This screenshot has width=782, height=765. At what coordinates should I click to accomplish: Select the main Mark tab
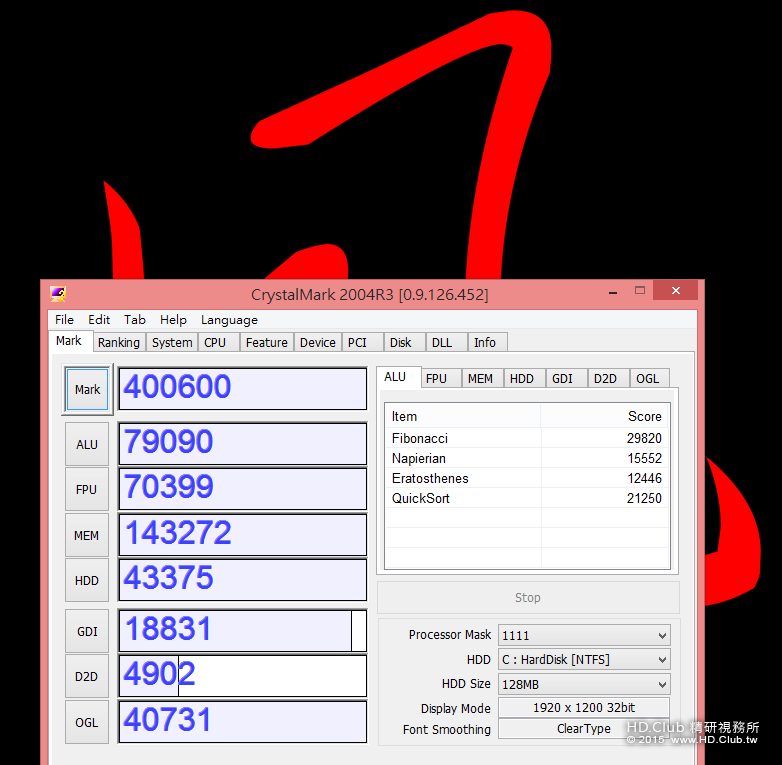tap(69, 341)
